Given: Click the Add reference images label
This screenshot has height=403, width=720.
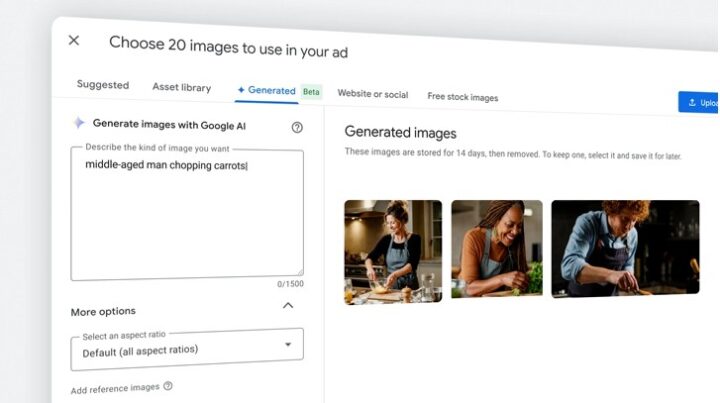Looking at the screenshot, I should (115, 389).
